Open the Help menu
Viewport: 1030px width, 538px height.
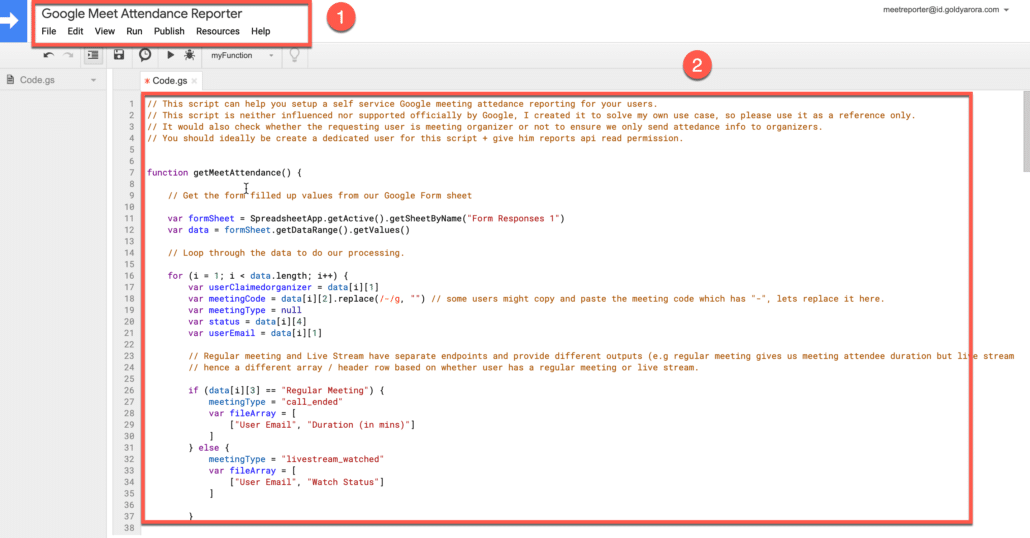pyautogui.click(x=260, y=31)
